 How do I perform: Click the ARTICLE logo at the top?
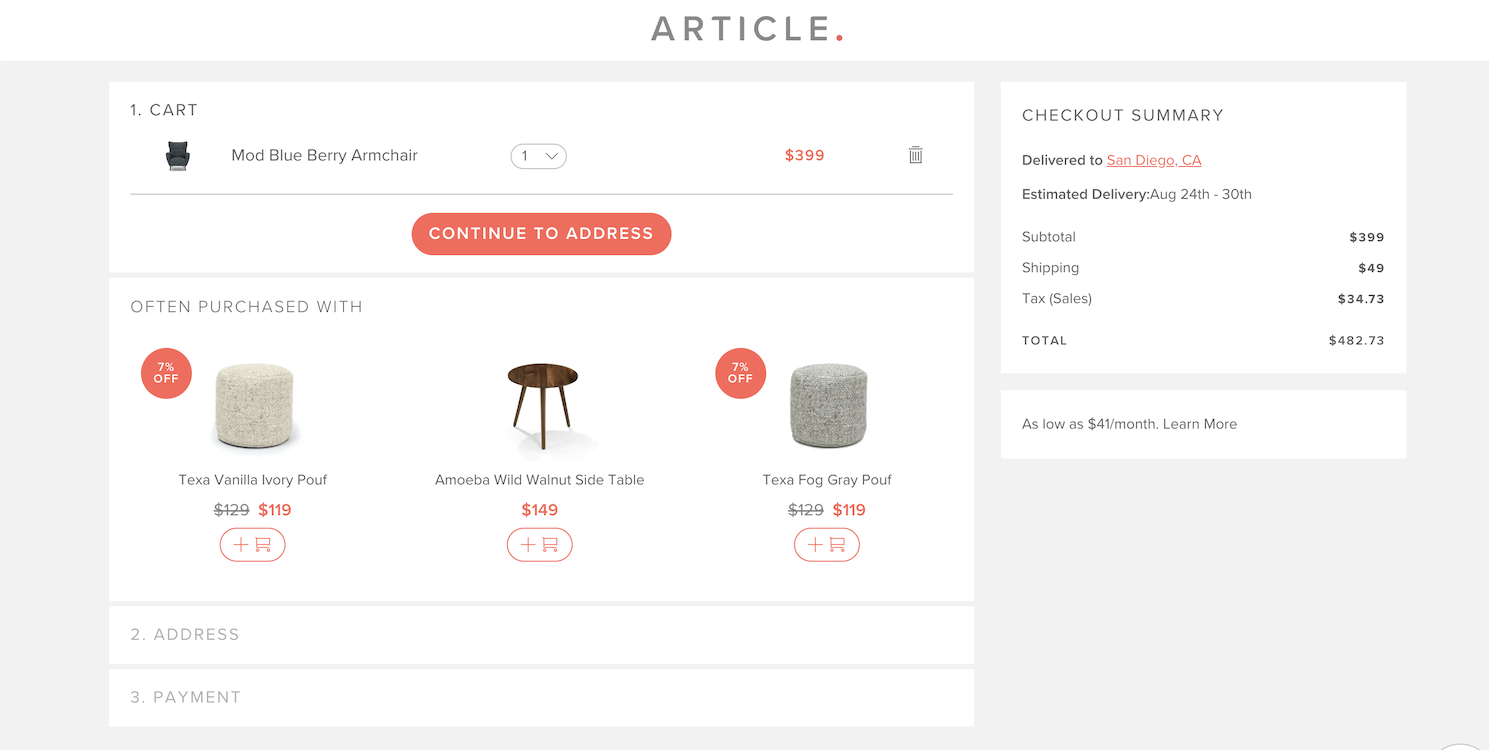[747, 29]
